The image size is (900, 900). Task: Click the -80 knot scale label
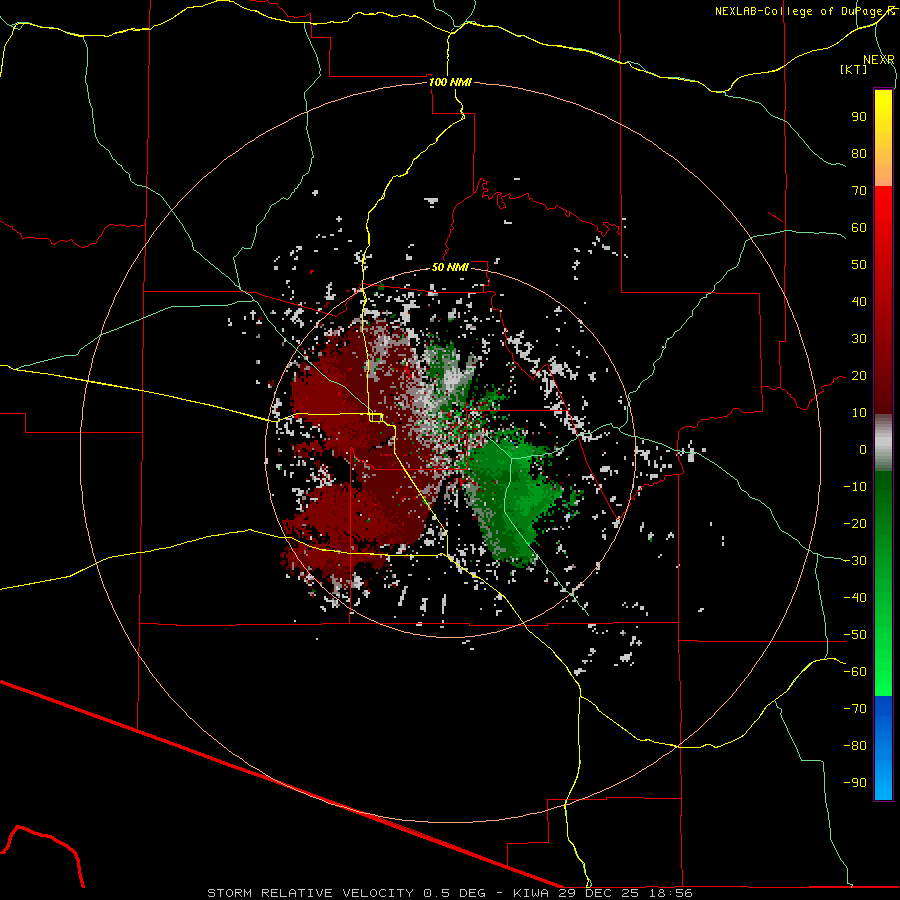pyautogui.click(x=855, y=746)
